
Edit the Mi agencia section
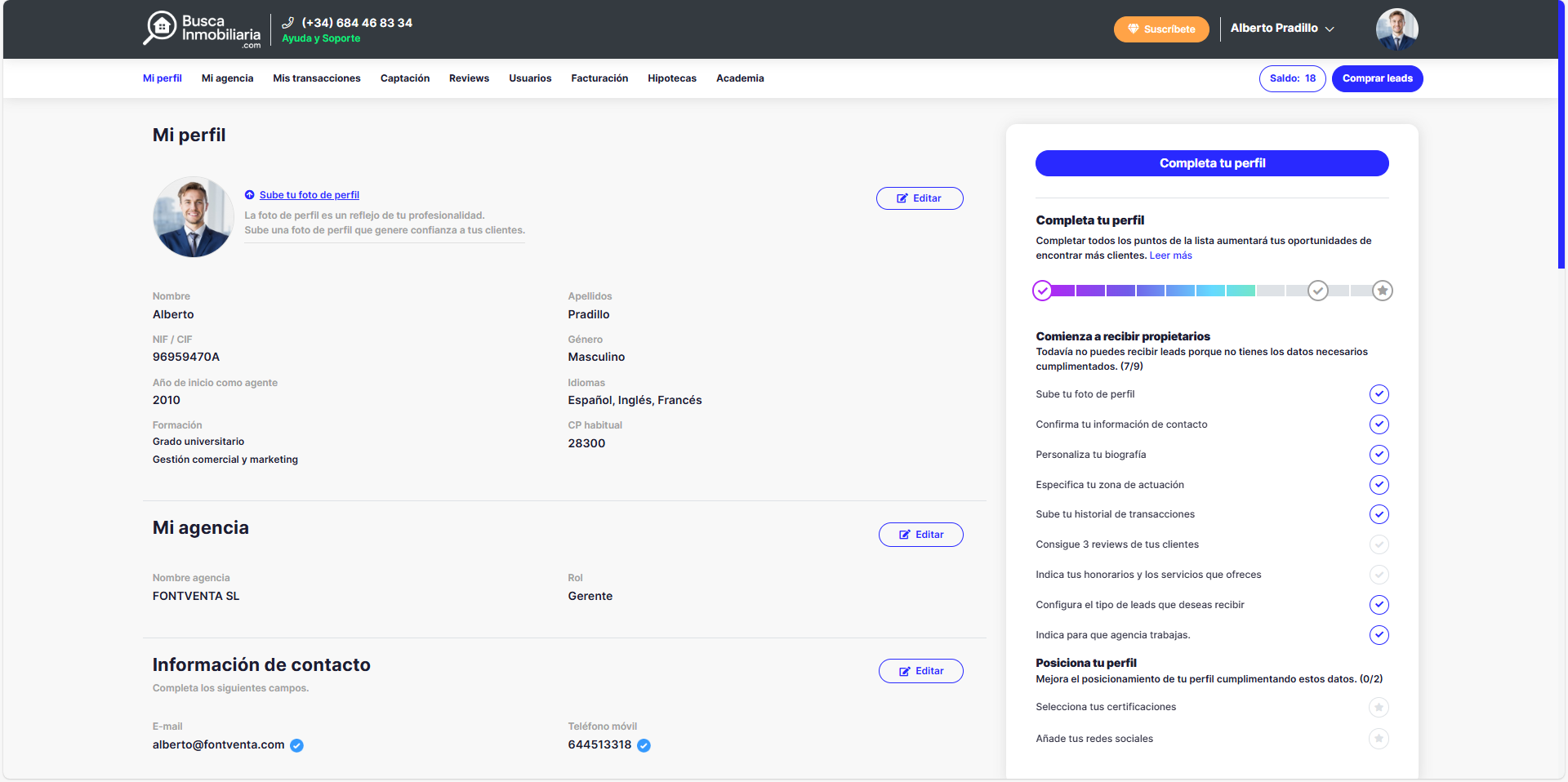point(920,535)
